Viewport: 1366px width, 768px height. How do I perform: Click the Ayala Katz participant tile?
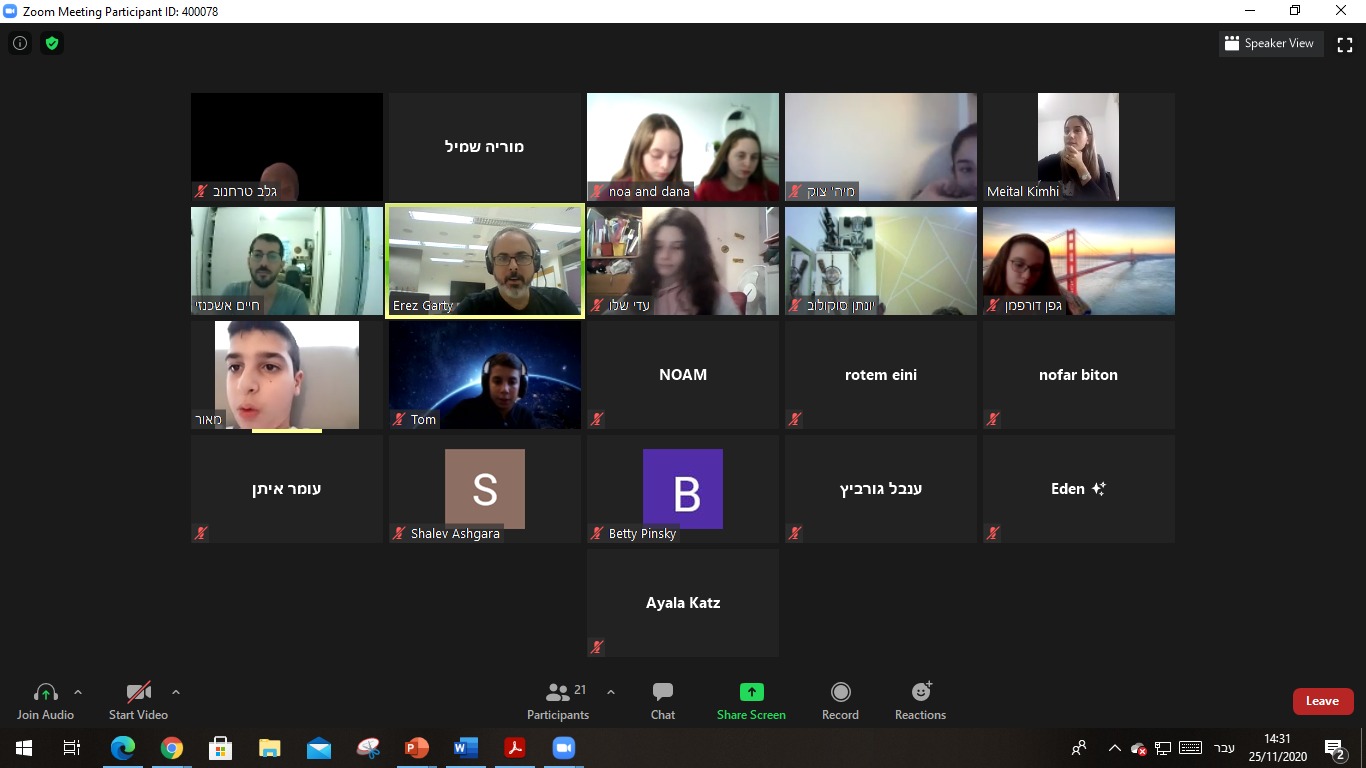683,603
